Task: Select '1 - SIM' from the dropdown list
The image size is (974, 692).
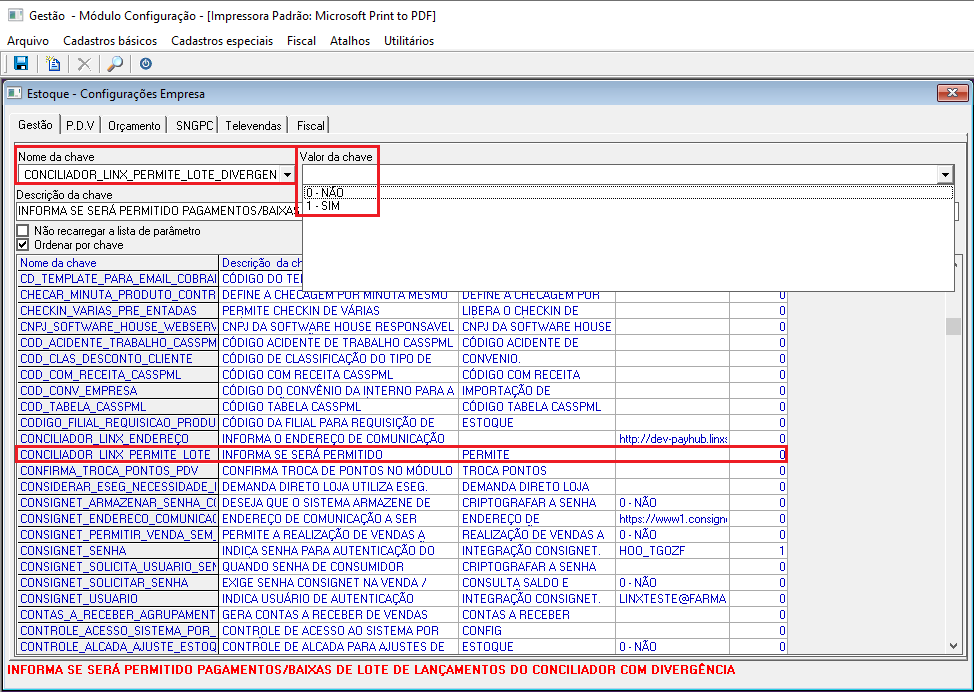Action: pyautogui.click(x=324, y=206)
